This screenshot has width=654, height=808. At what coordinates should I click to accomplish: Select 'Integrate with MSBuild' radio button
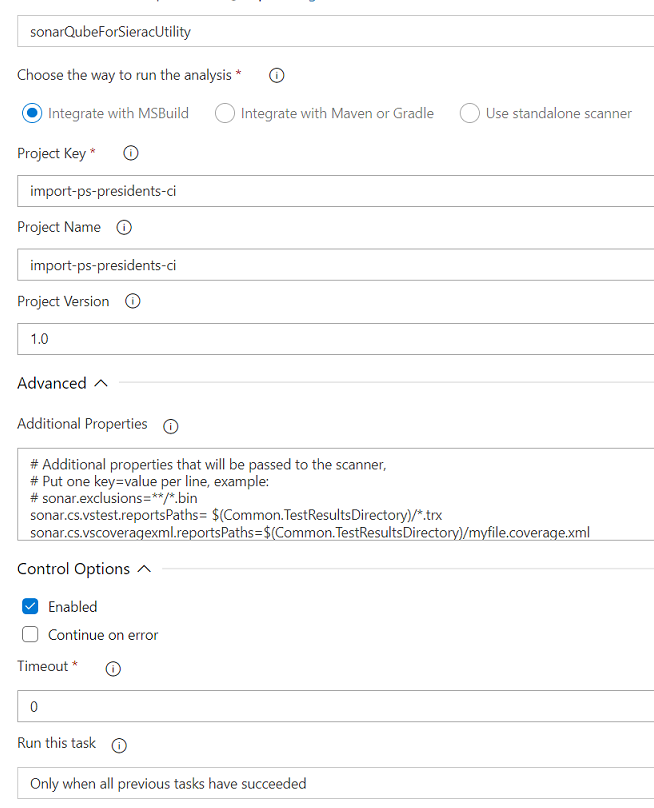coord(31,113)
